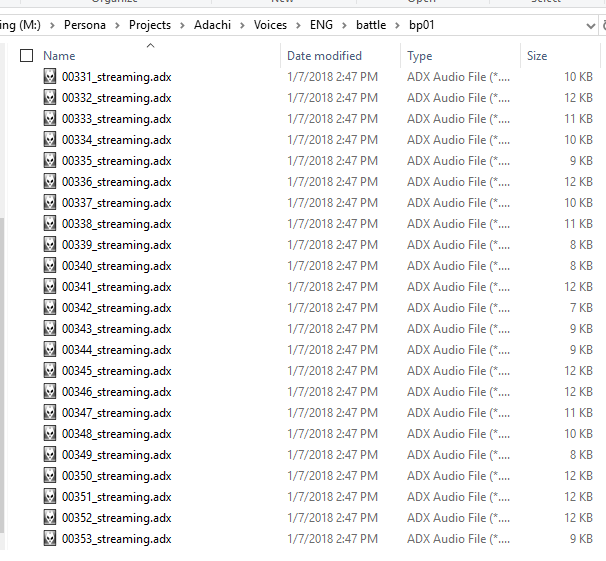The height and width of the screenshot is (561, 606).
Task: Click the icon of 00331_streaming.adx
Action: (50, 77)
